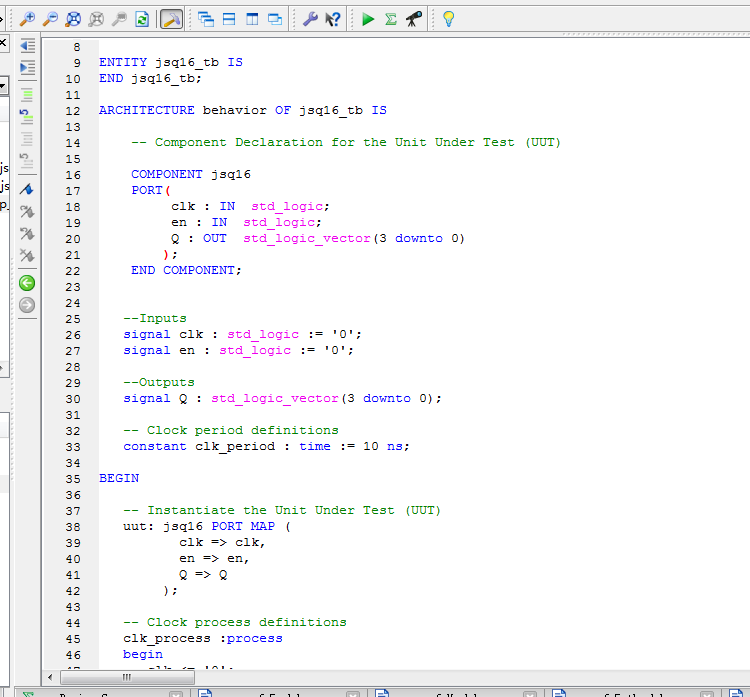Click the telescope icon in toolbar
Viewport: 750px width, 697px height.
[x=413, y=19]
